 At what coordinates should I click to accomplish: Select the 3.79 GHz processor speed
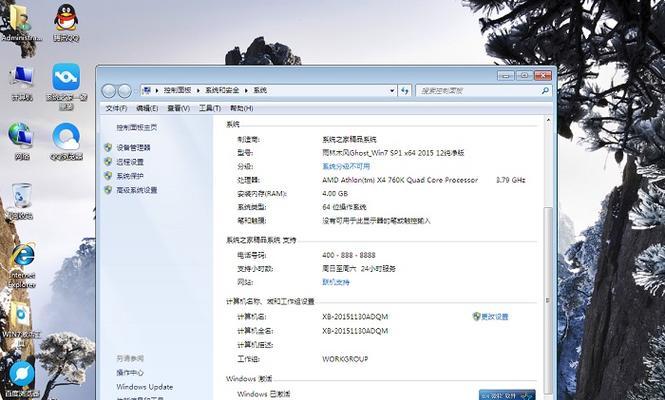click(x=511, y=180)
